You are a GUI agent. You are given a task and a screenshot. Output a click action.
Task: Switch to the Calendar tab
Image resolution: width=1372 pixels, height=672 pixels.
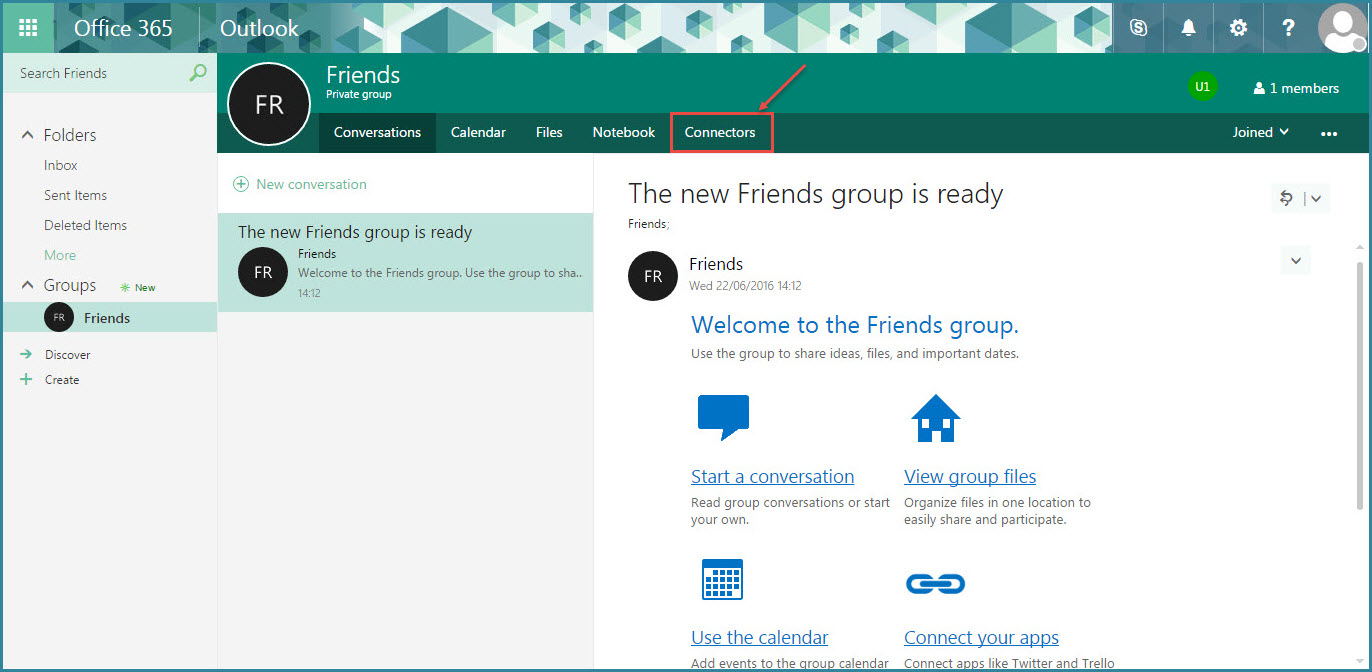pos(478,132)
